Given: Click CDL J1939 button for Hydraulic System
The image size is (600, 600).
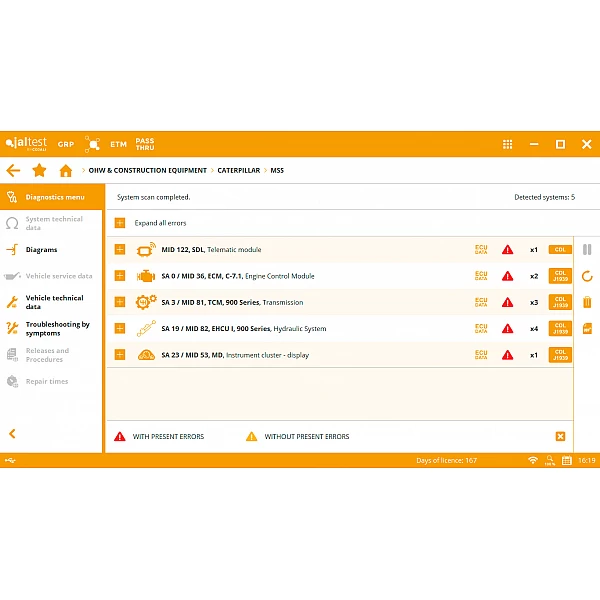Looking at the screenshot, I should click(560, 328).
